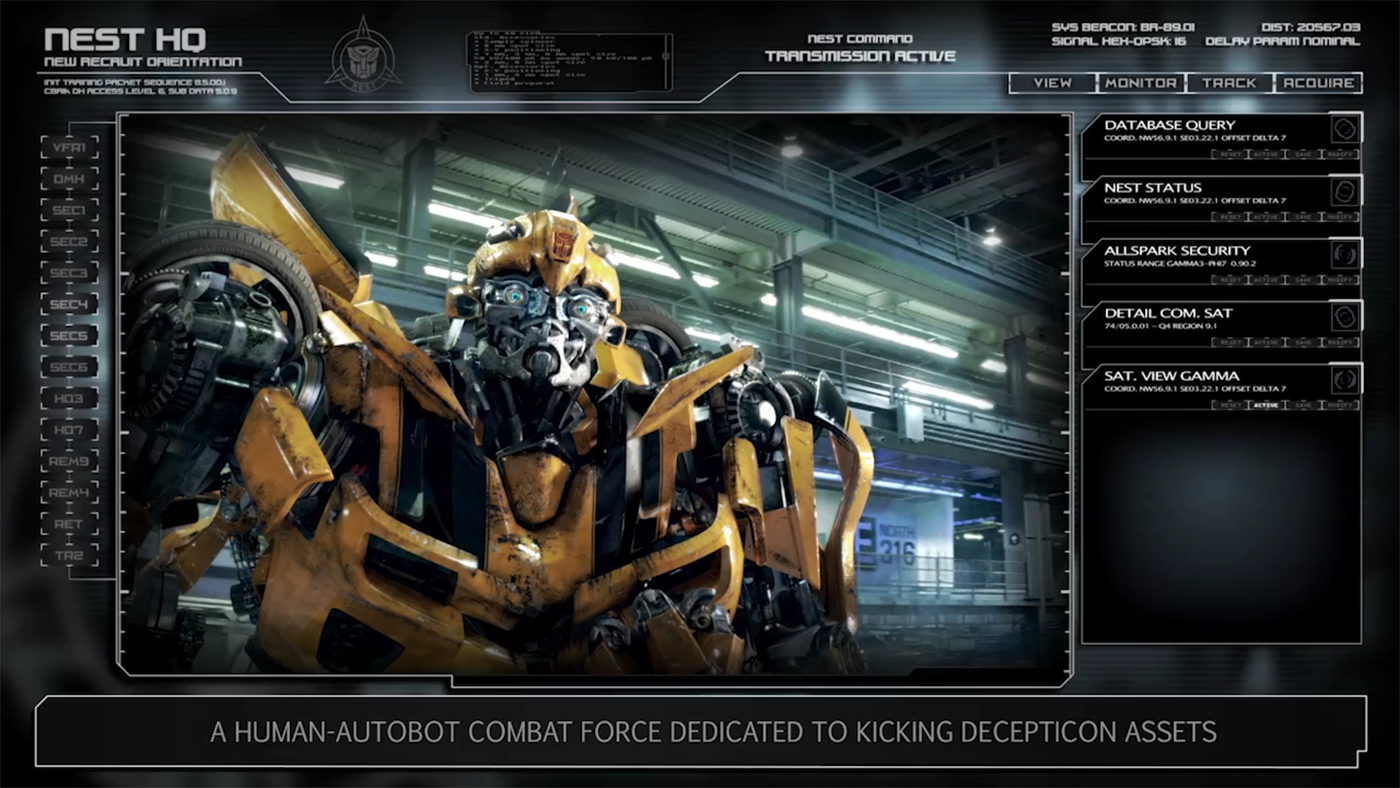Click the 74/05.0.01 Q4 REGION text
The height and width of the screenshot is (788, 1400).
[1161, 326]
